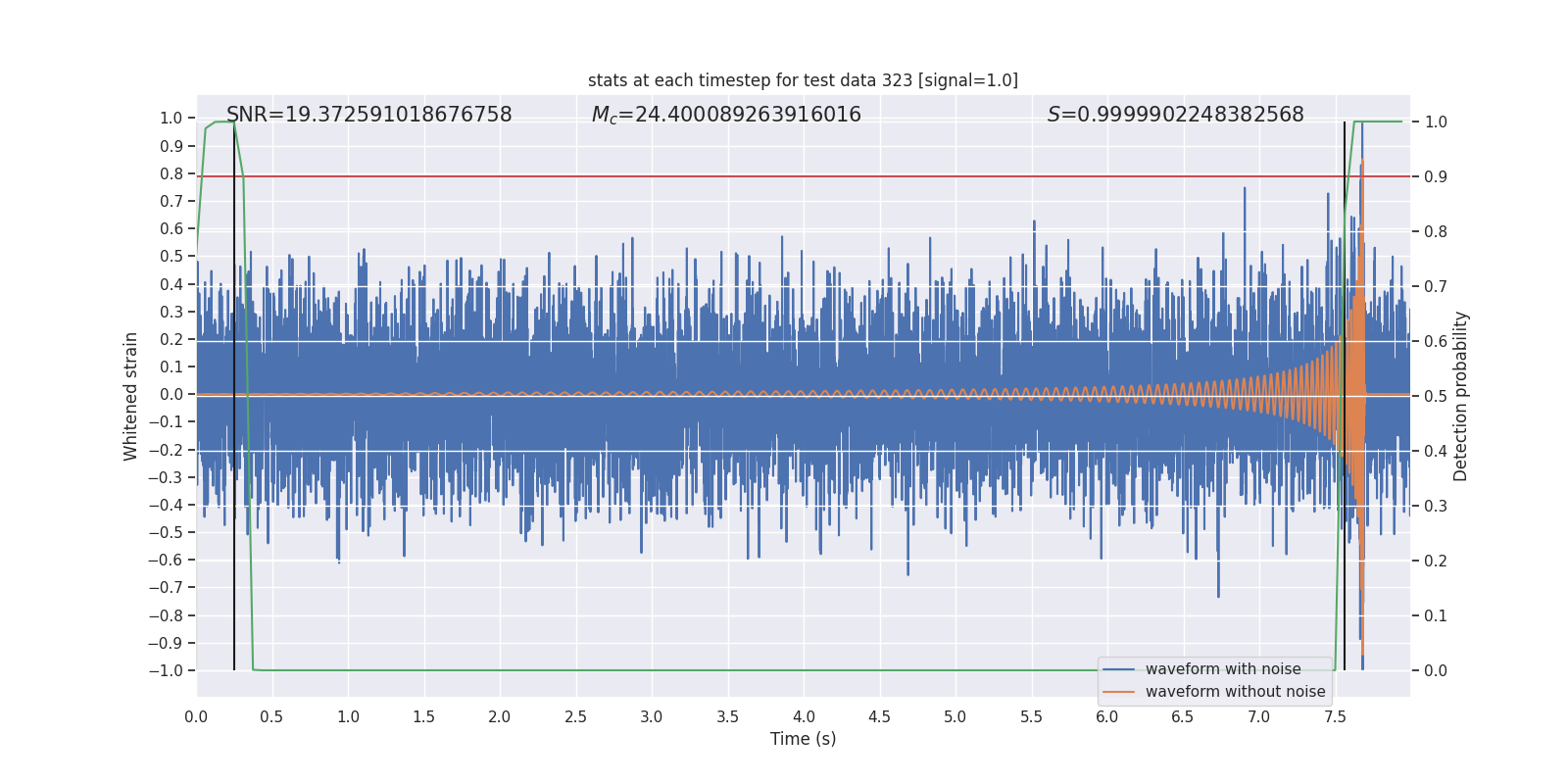Click the 4.0 tick on the time axis

click(804, 717)
